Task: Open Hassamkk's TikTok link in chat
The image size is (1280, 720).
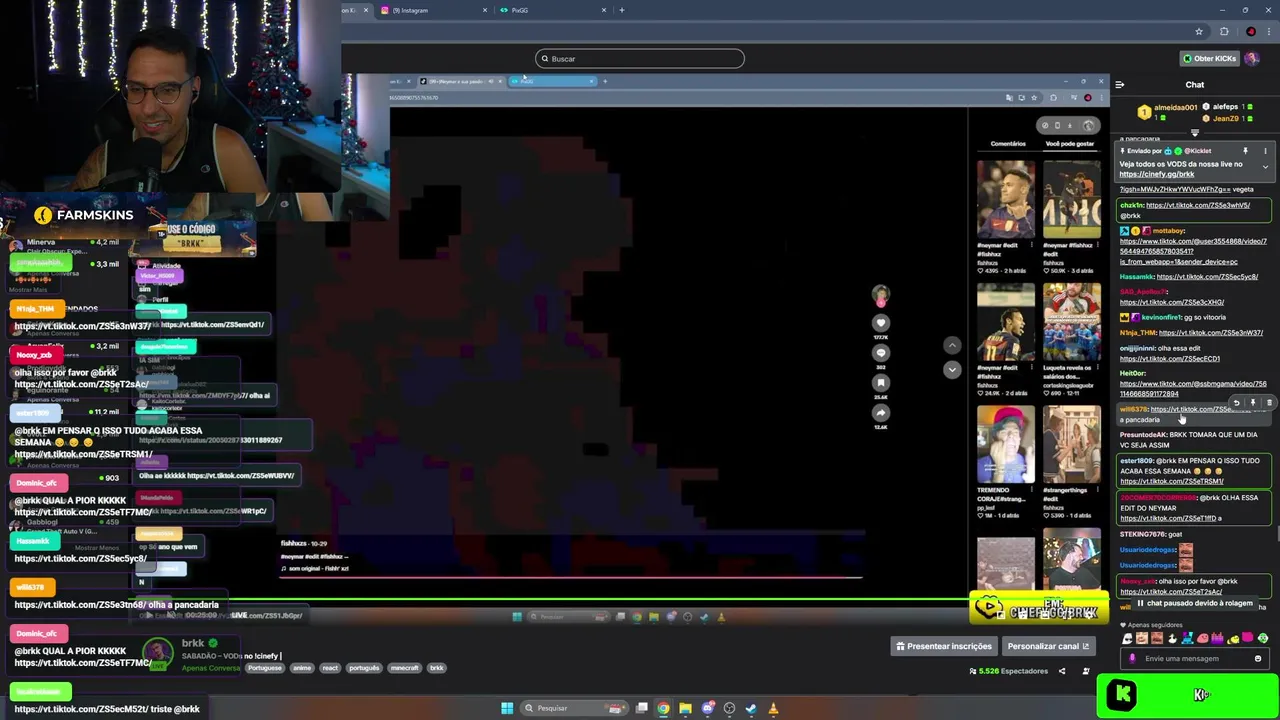Action: (1209, 277)
